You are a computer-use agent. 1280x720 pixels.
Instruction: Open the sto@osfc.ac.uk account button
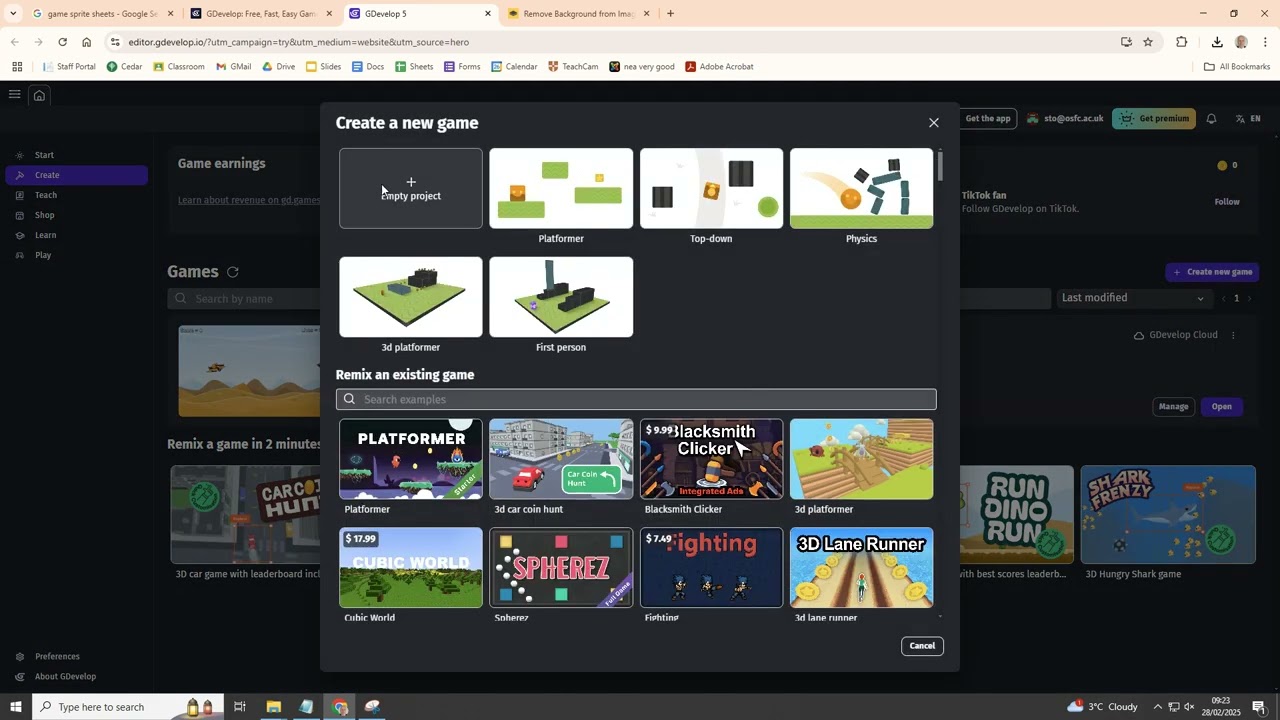(1065, 118)
